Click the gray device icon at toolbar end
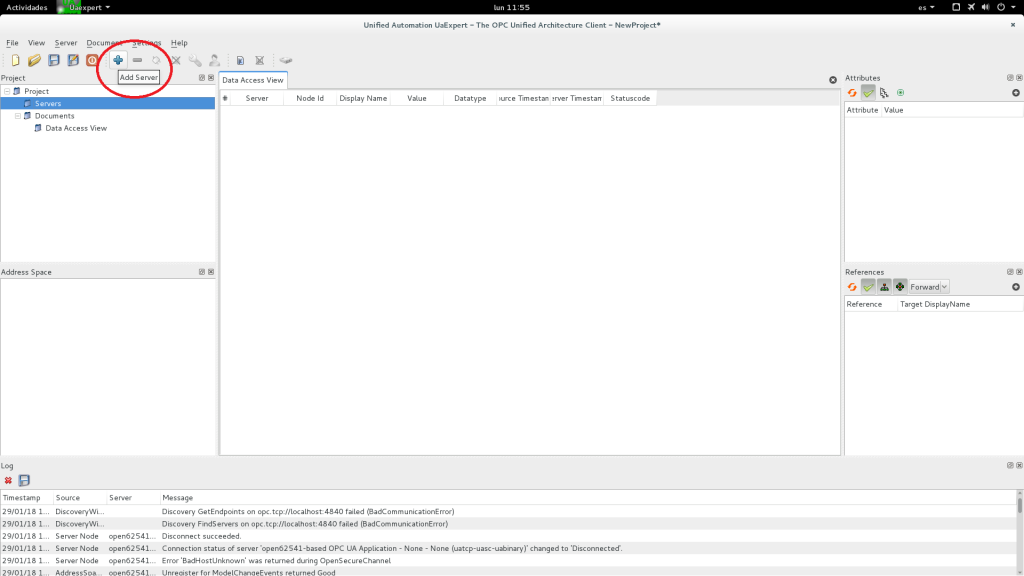 [286, 60]
